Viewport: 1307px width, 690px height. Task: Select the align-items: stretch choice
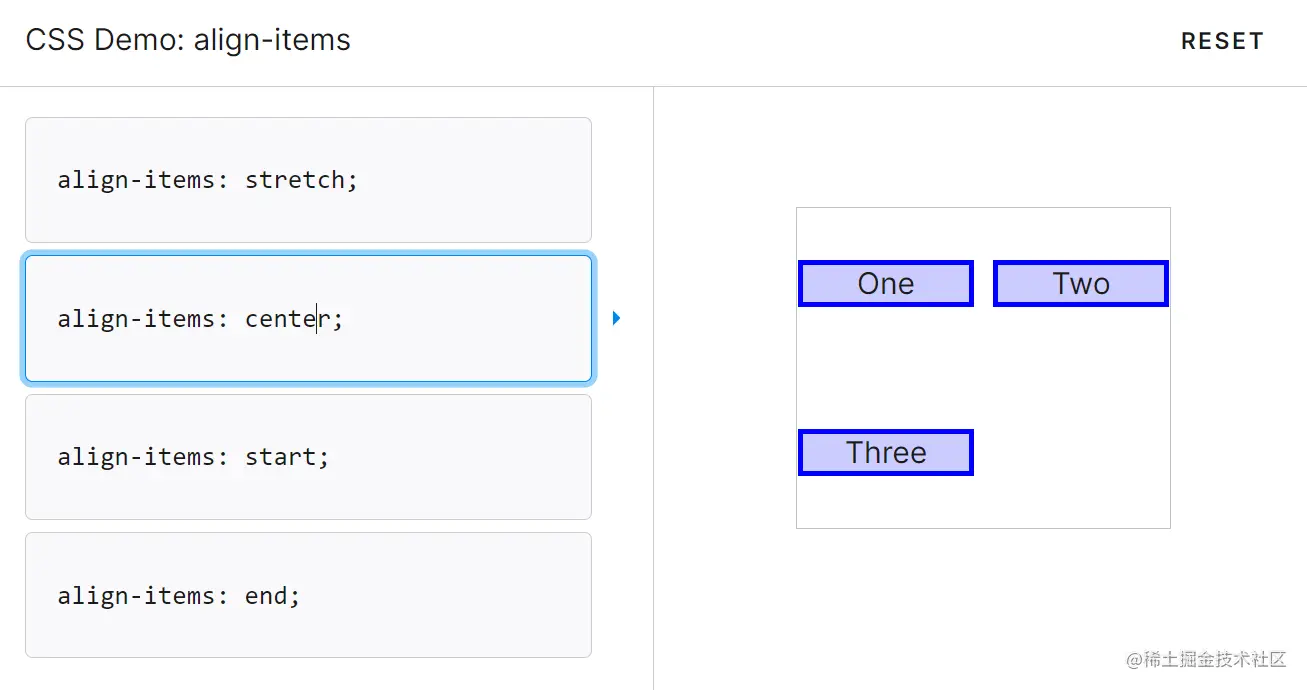coord(308,180)
